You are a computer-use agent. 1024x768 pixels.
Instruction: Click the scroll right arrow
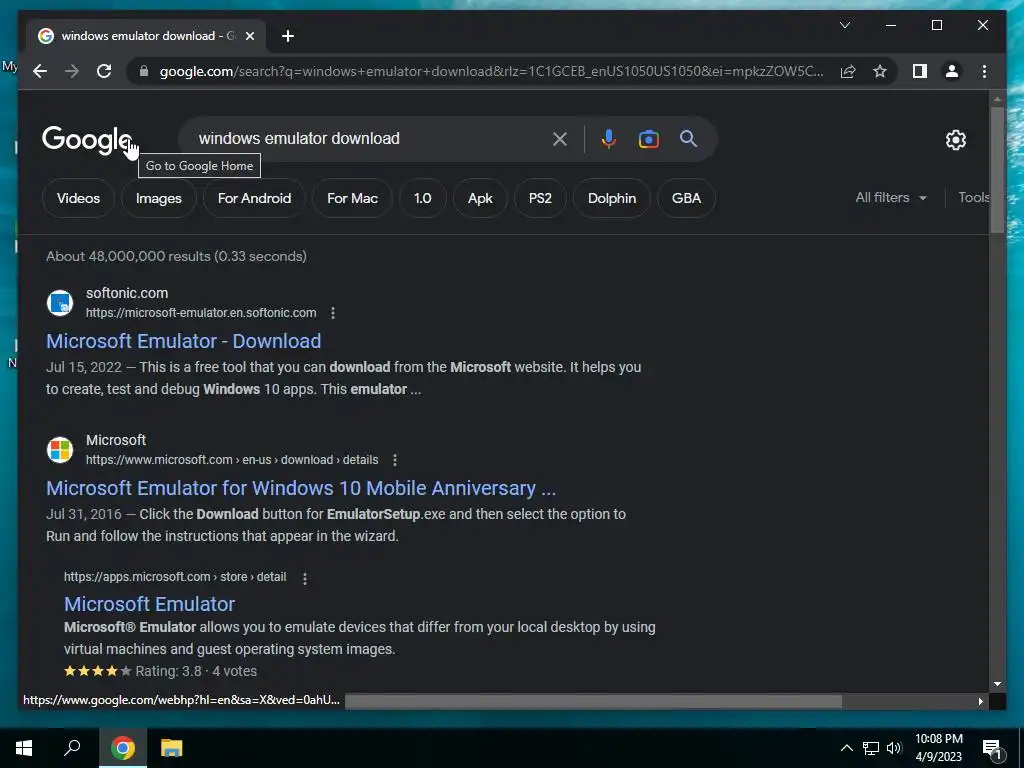[x=980, y=701]
